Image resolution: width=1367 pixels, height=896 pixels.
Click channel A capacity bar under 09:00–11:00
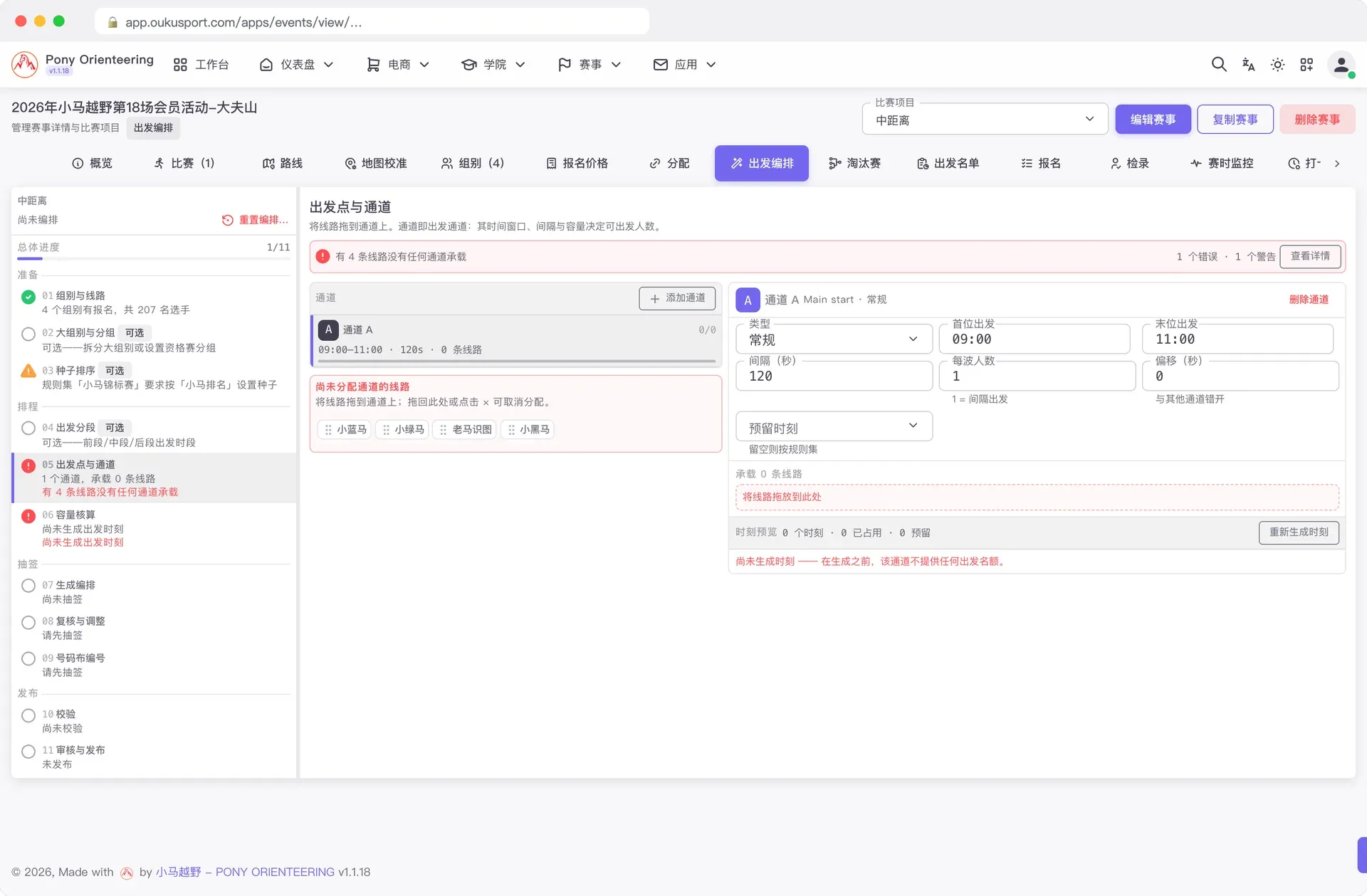517,361
